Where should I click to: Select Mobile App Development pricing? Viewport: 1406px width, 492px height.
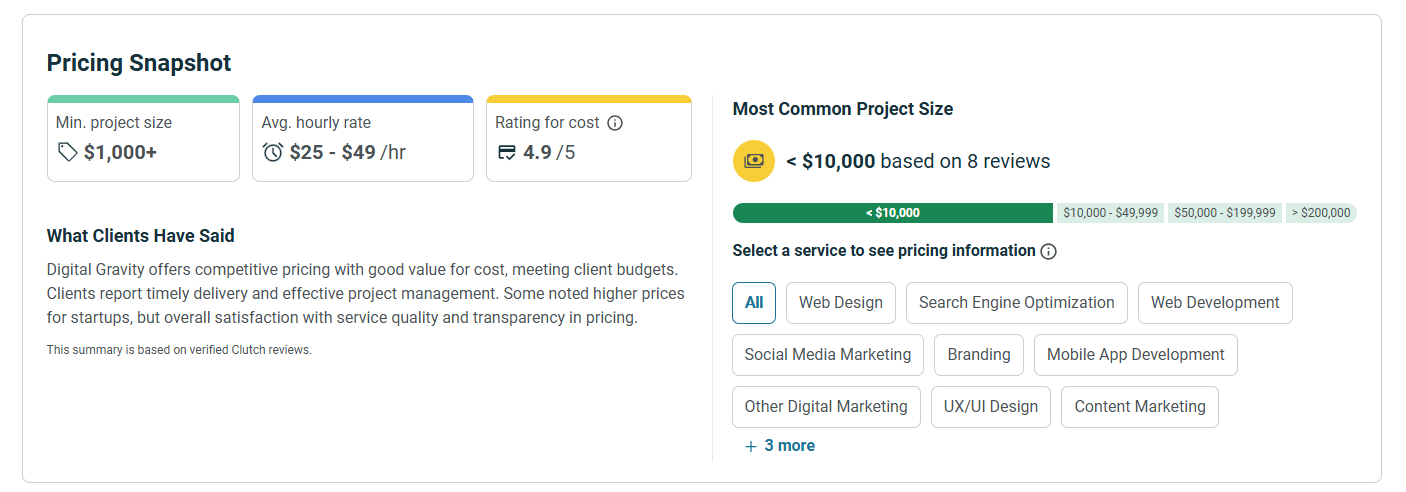tap(1135, 355)
